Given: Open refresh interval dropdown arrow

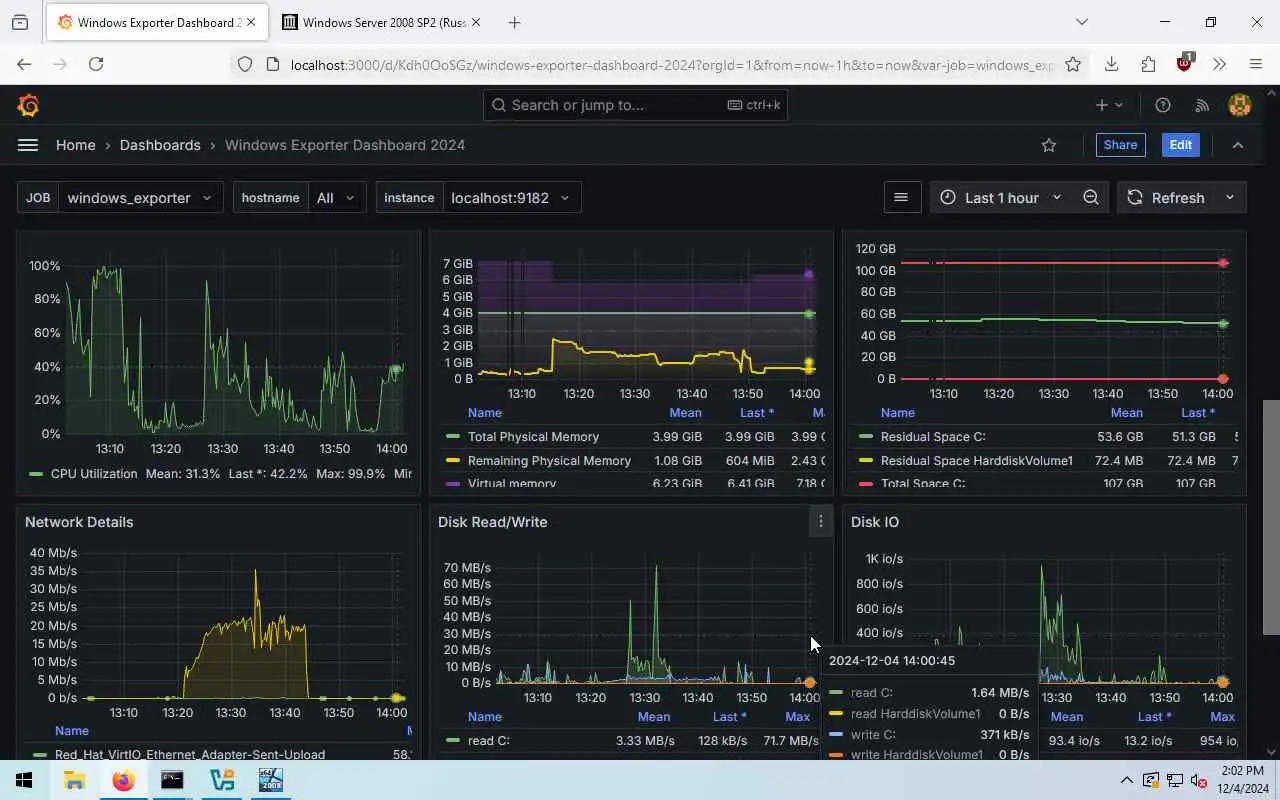Looking at the screenshot, I should [1230, 197].
